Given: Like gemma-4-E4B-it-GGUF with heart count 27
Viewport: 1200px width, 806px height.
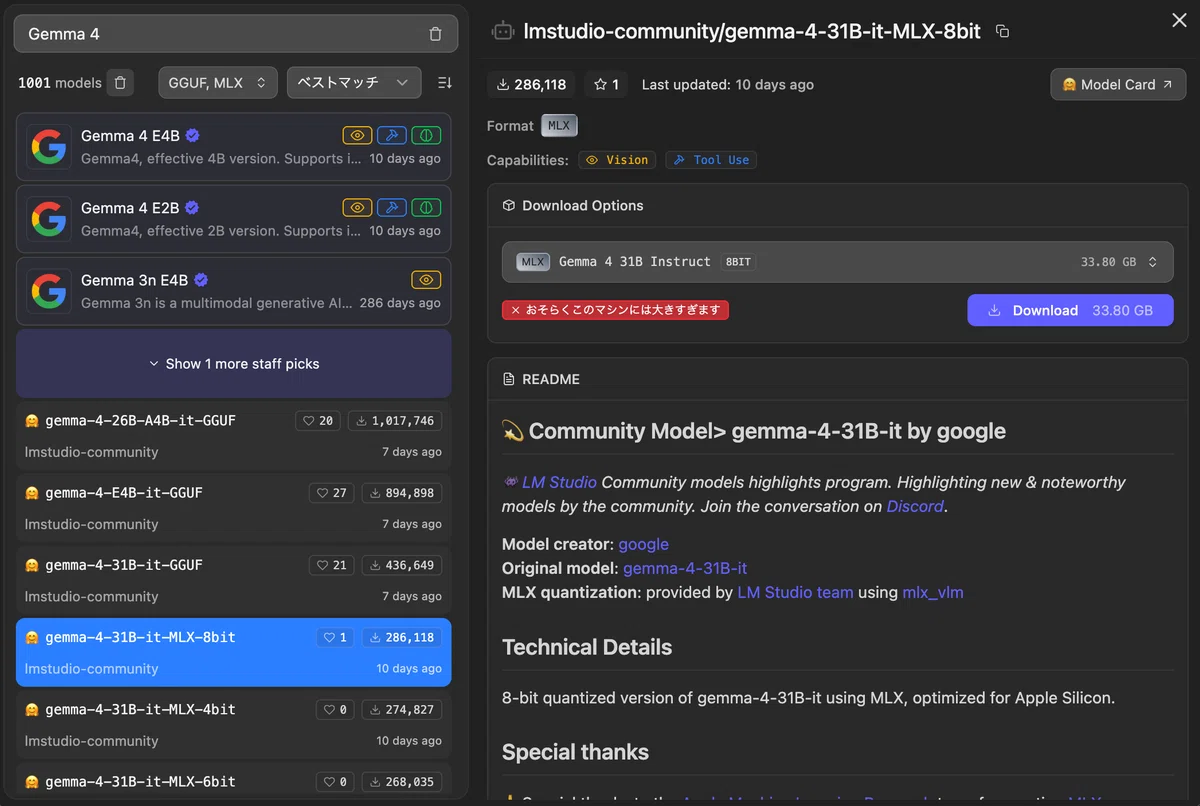Looking at the screenshot, I should tap(332, 493).
